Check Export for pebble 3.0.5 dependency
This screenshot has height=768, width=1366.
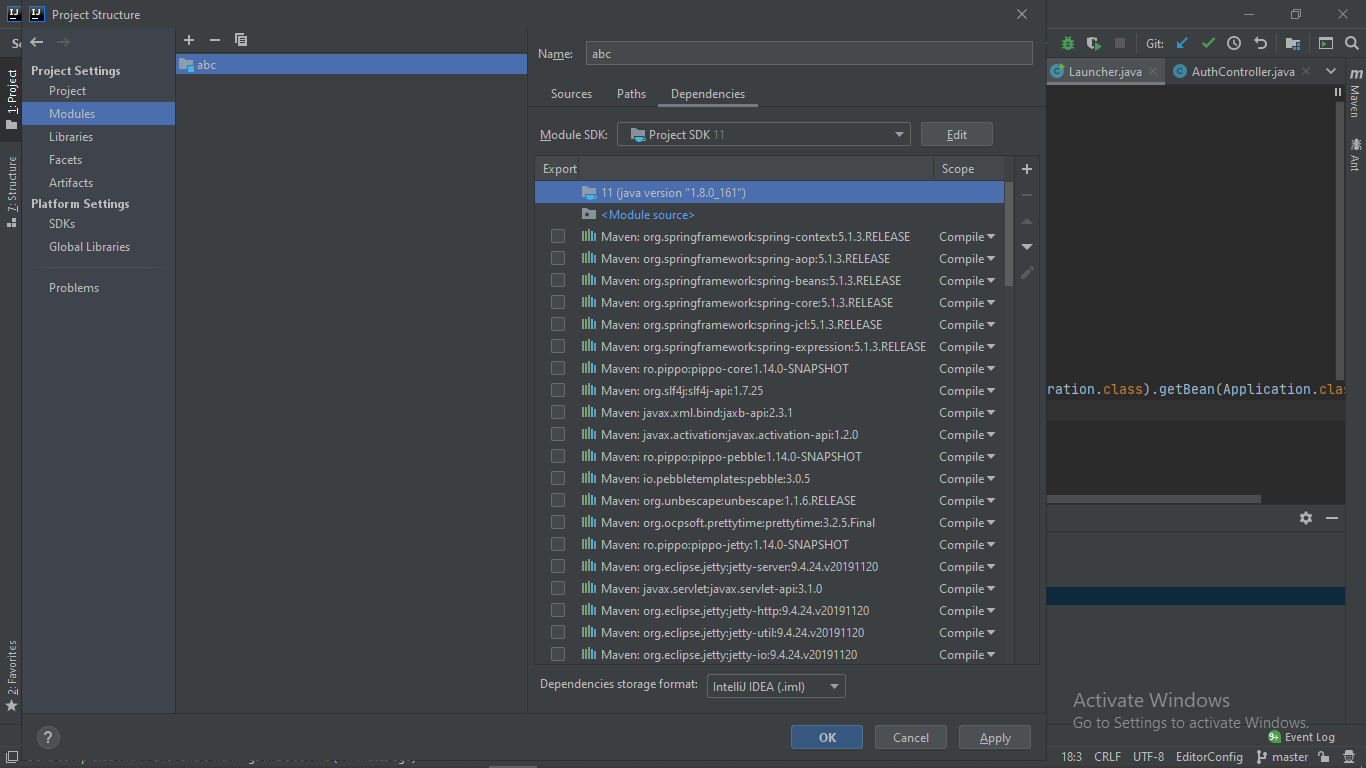558,479
